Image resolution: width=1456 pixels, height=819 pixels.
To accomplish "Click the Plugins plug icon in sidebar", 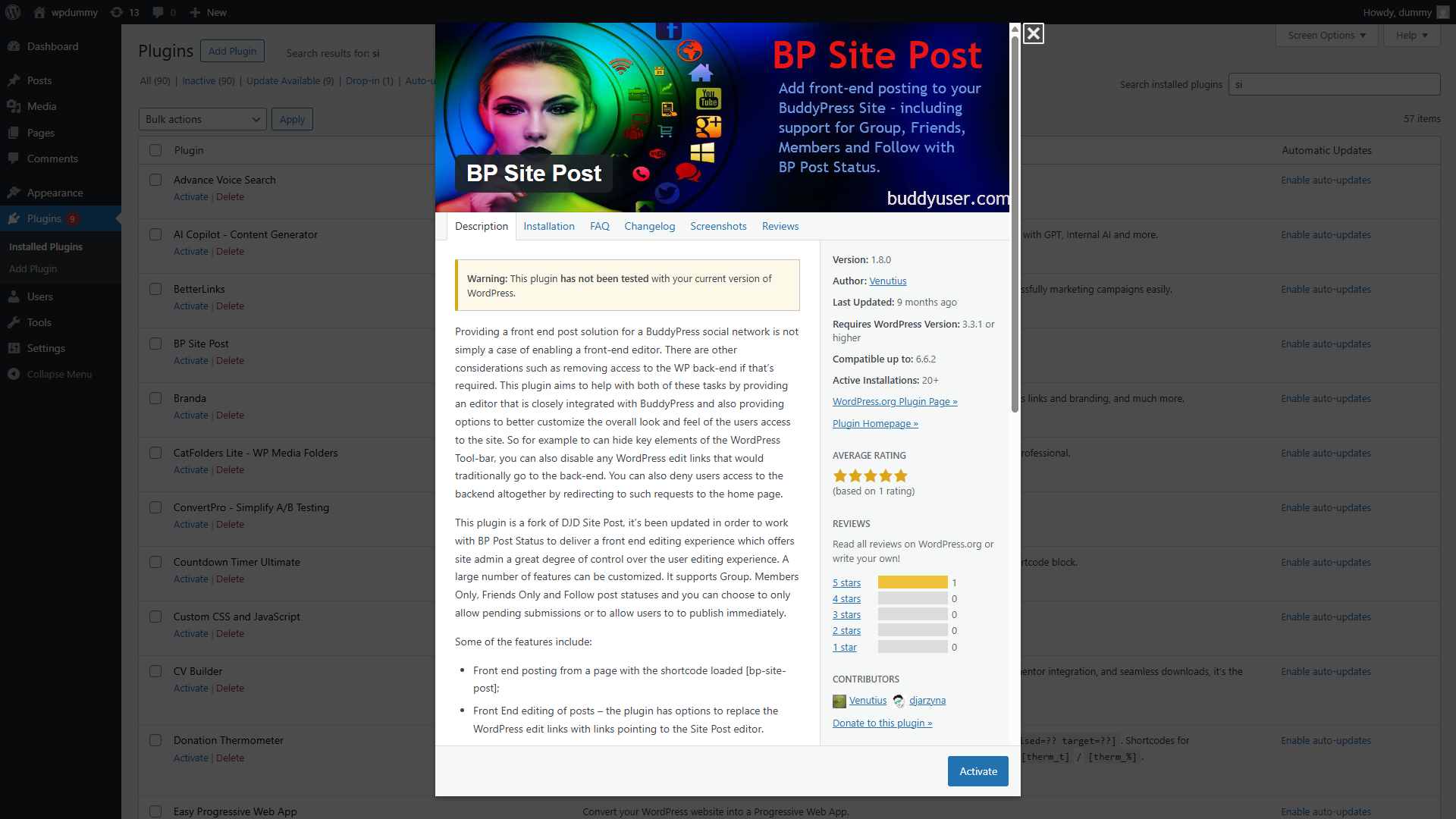I will [14, 218].
